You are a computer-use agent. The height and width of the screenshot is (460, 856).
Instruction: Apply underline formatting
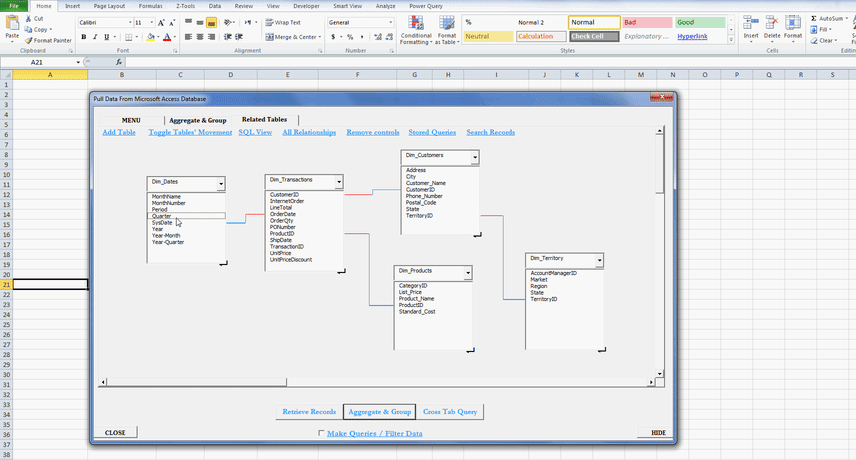(x=106, y=37)
